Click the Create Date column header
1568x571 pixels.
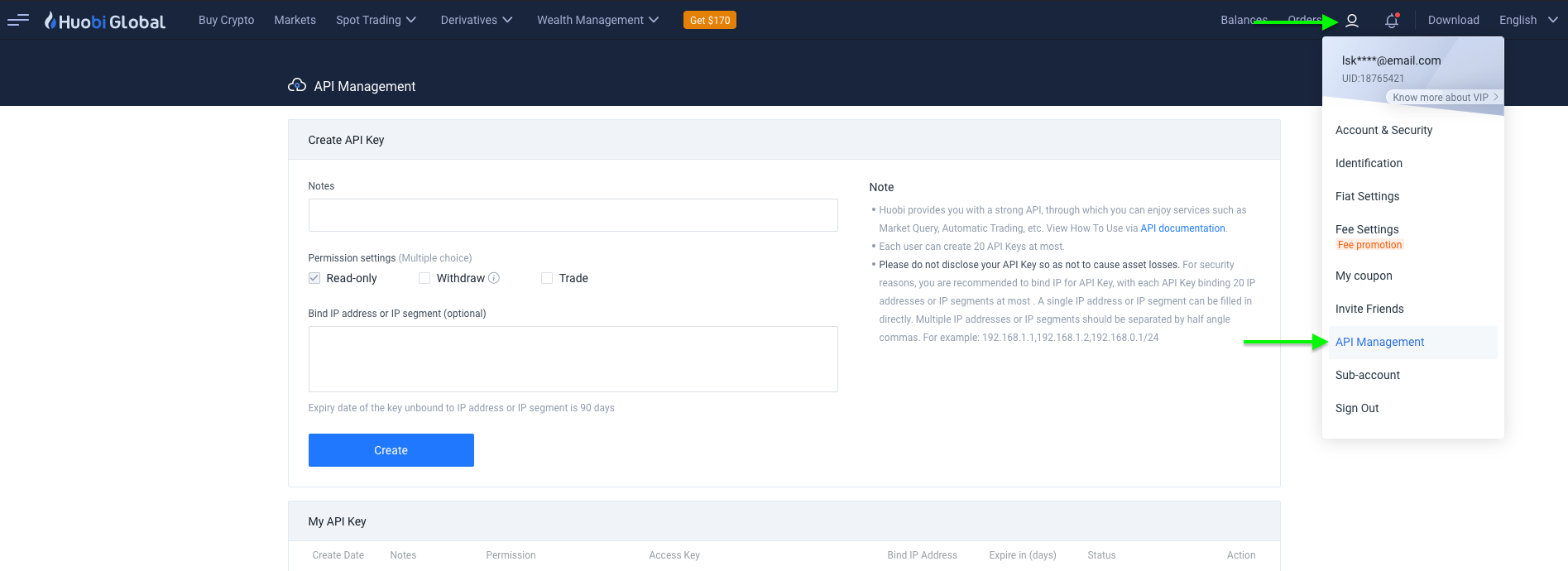(x=338, y=555)
